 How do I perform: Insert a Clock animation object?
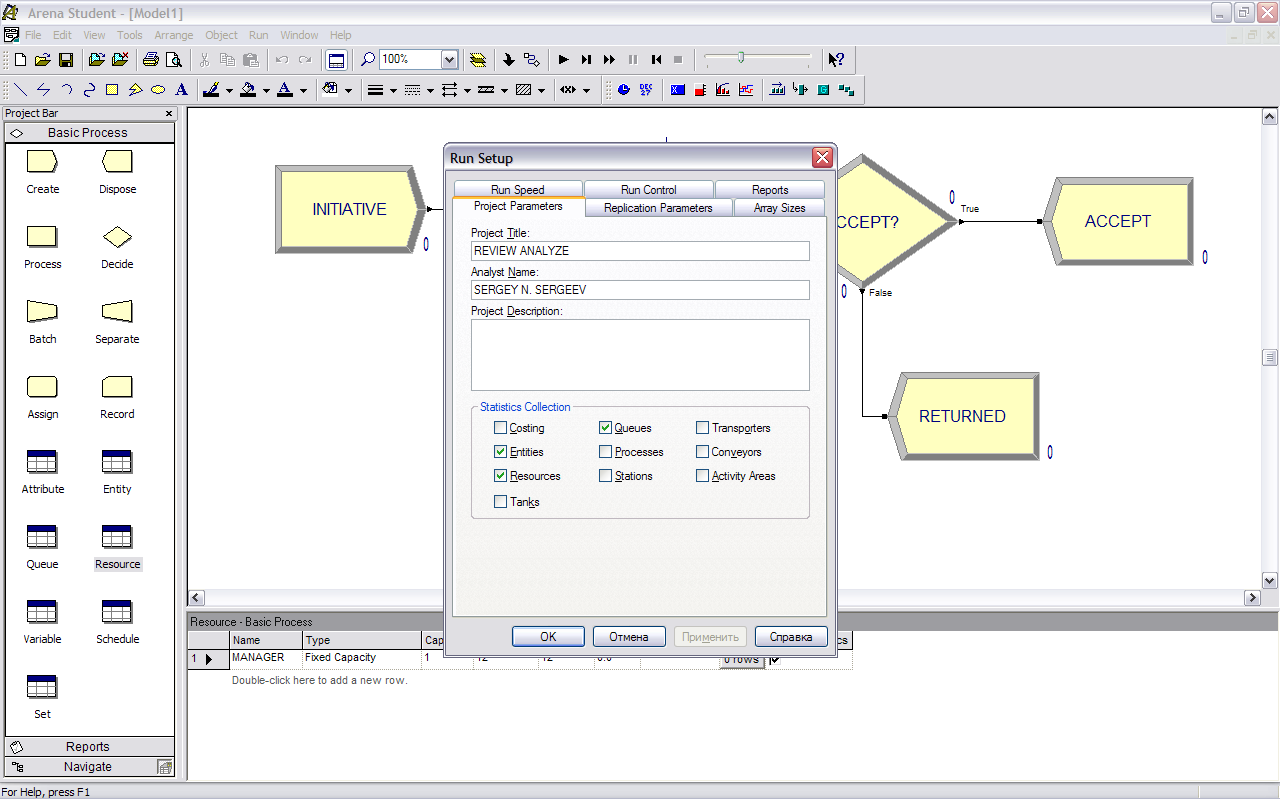pyautogui.click(x=624, y=90)
